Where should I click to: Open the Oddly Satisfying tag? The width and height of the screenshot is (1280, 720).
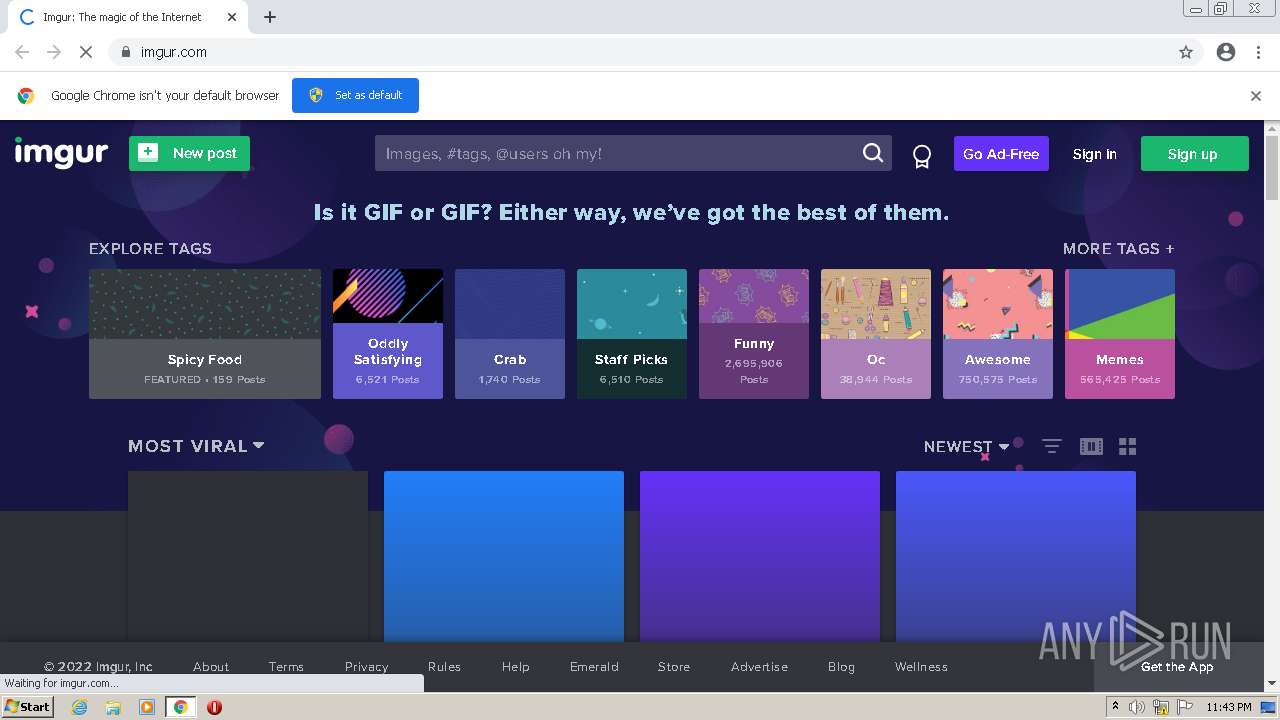coord(388,334)
